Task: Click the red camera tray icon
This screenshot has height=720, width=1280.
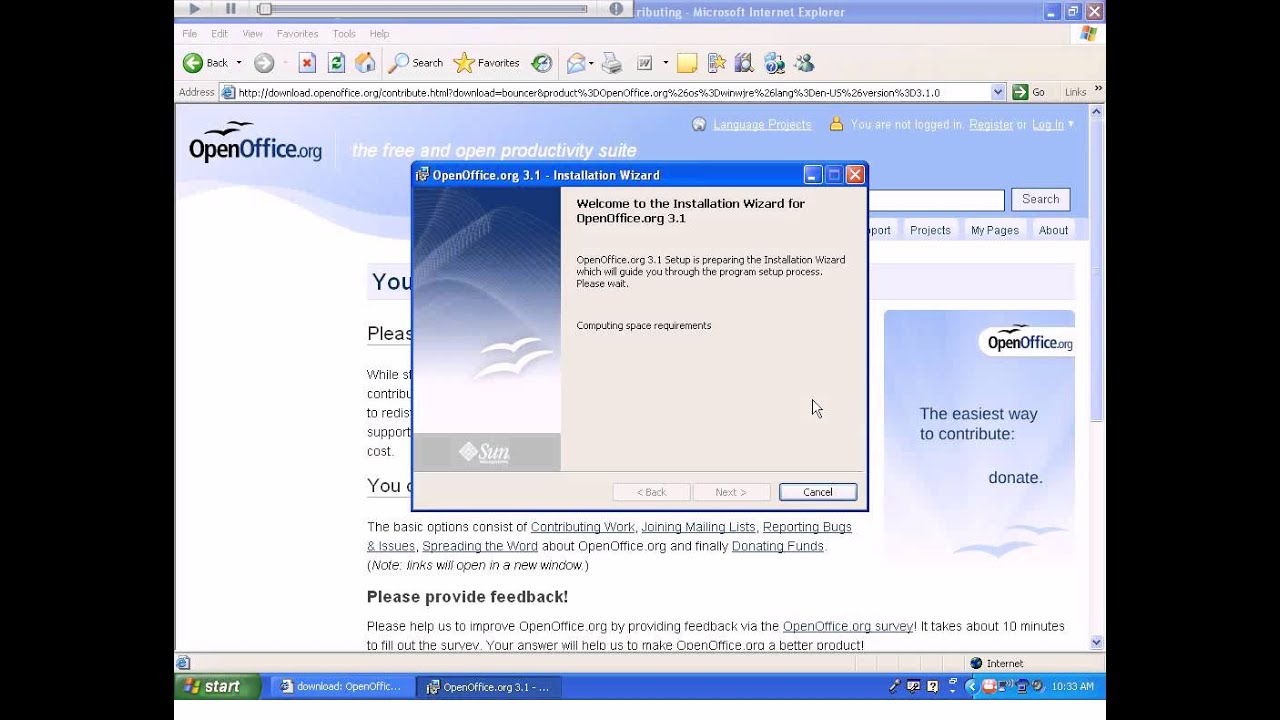Action: pyautogui.click(x=989, y=686)
